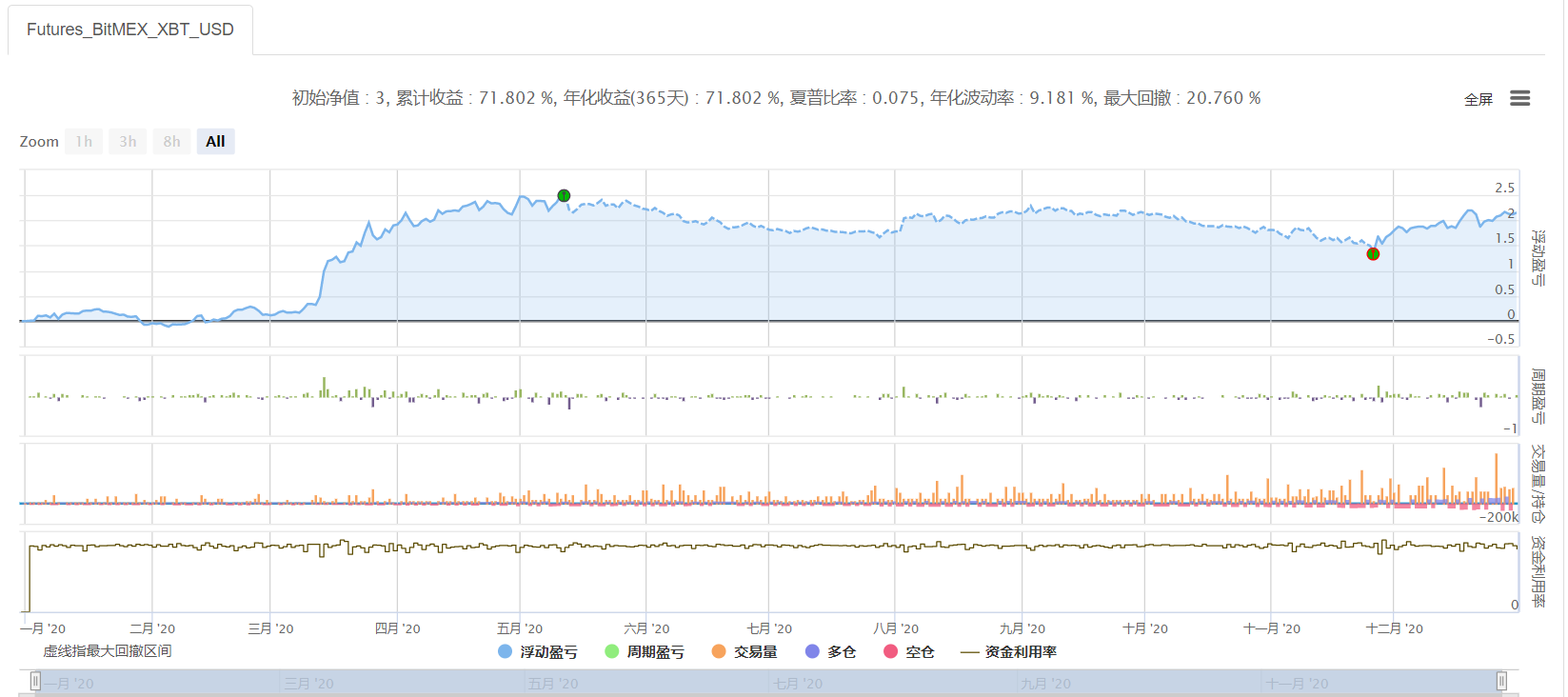Screen dimensions: 1568x697
Task: Click the -0.5 y-axis value
Action: (x=1501, y=339)
